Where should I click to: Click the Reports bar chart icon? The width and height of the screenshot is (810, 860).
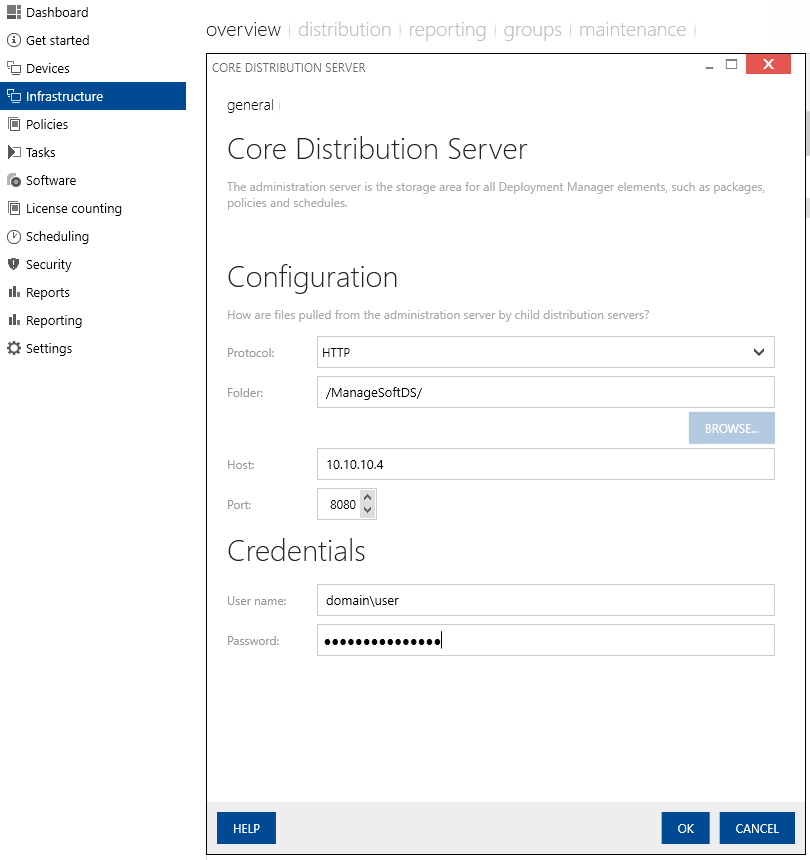14,292
